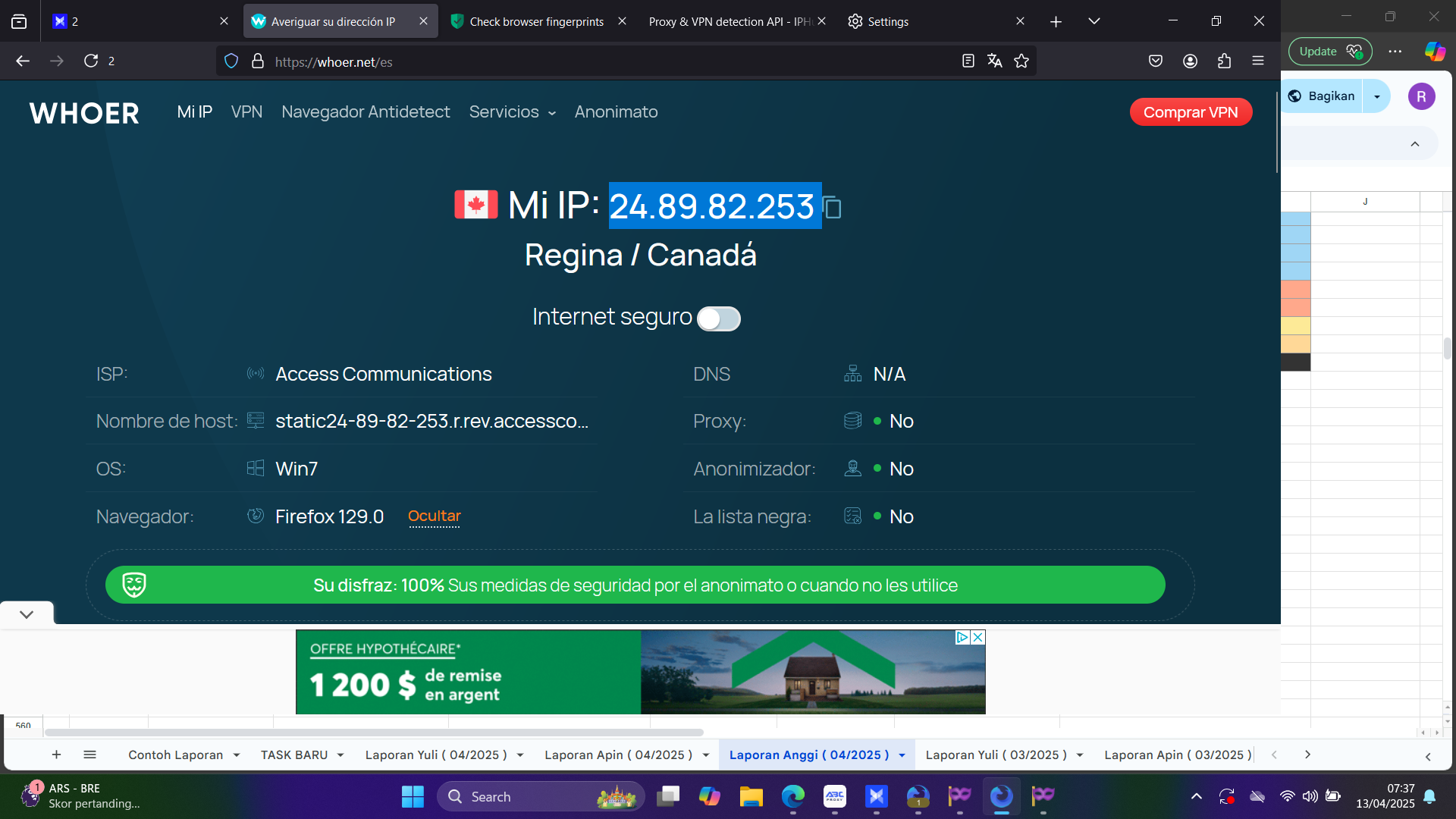Open the ARS - BRE widget on the taskbar
This screenshot has height=819, width=1456.
click(x=80, y=796)
